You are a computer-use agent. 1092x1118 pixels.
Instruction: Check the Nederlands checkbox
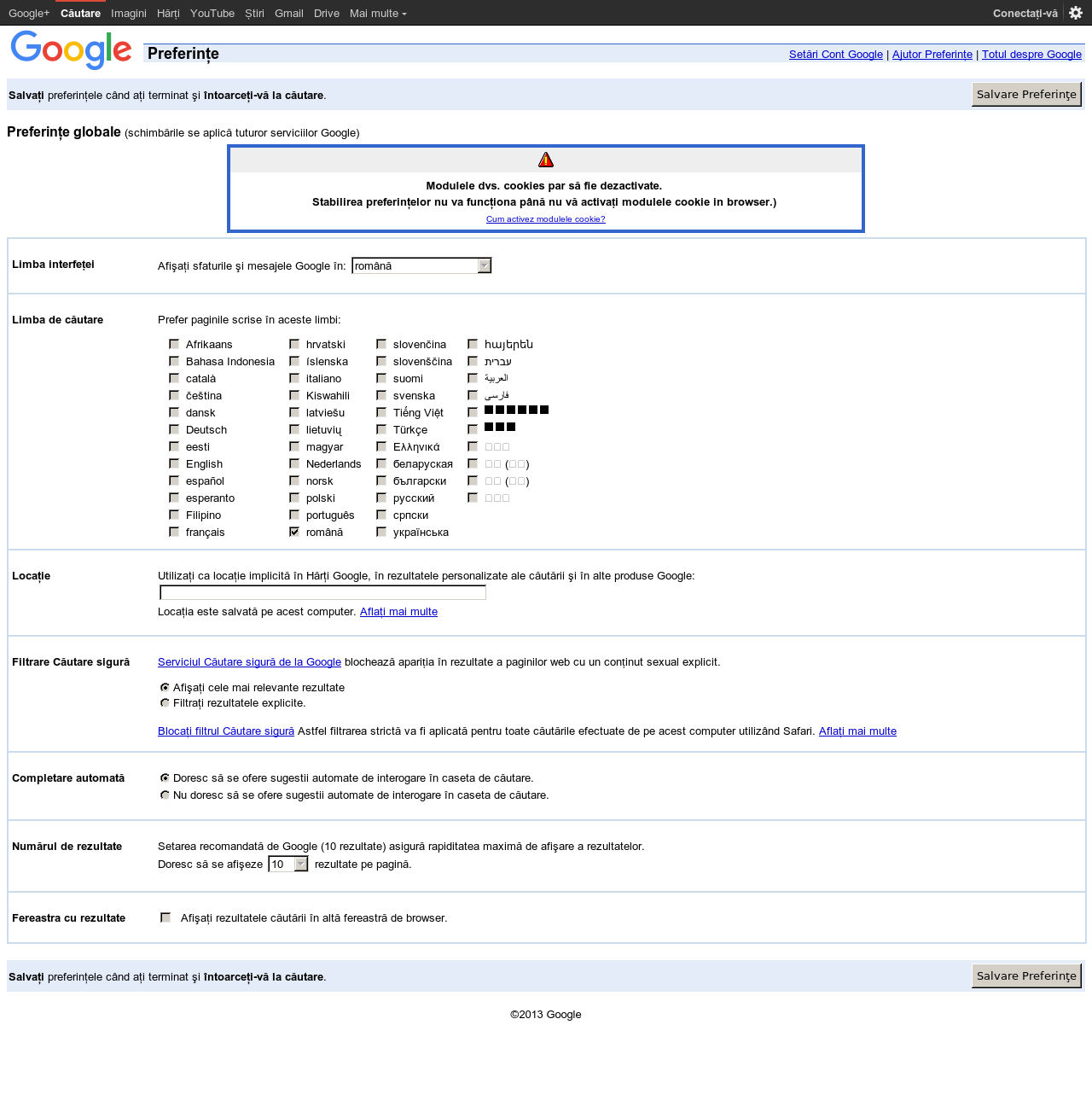294,463
